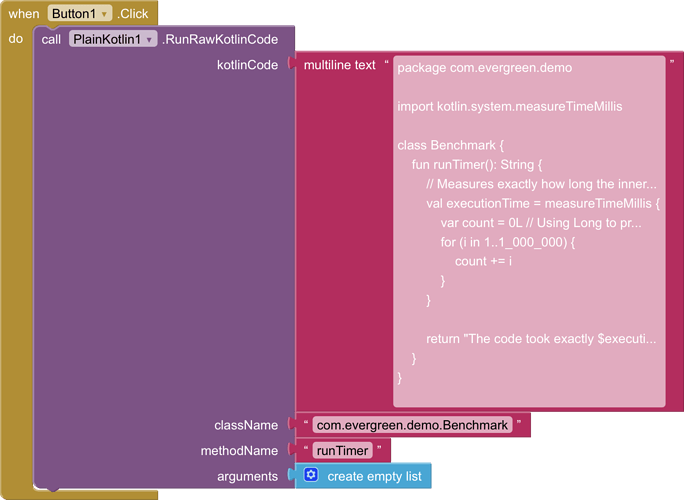684x500 pixels.
Task: Click the 'return "The code took exactly' line
Action: pos(541,339)
